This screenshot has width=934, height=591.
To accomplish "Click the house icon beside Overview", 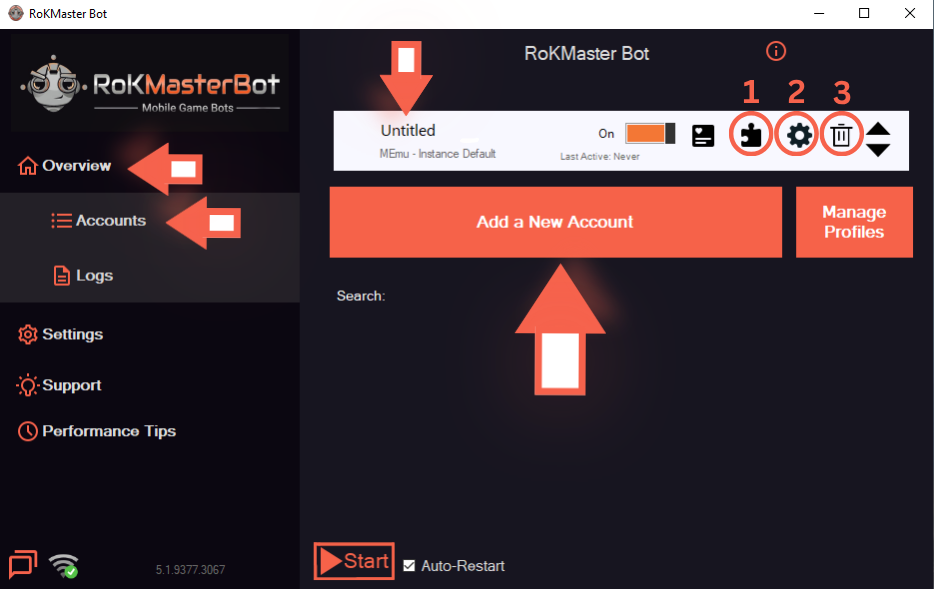I will [x=27, y=166].
